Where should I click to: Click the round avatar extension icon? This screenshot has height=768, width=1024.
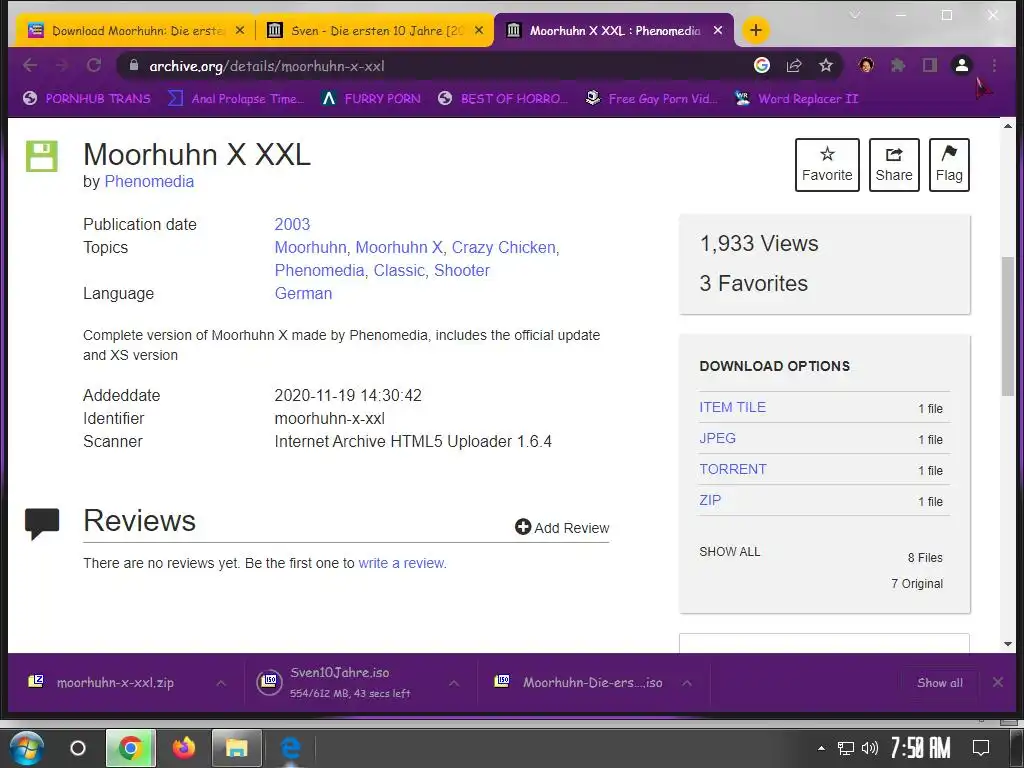click(x=866, y=65)
